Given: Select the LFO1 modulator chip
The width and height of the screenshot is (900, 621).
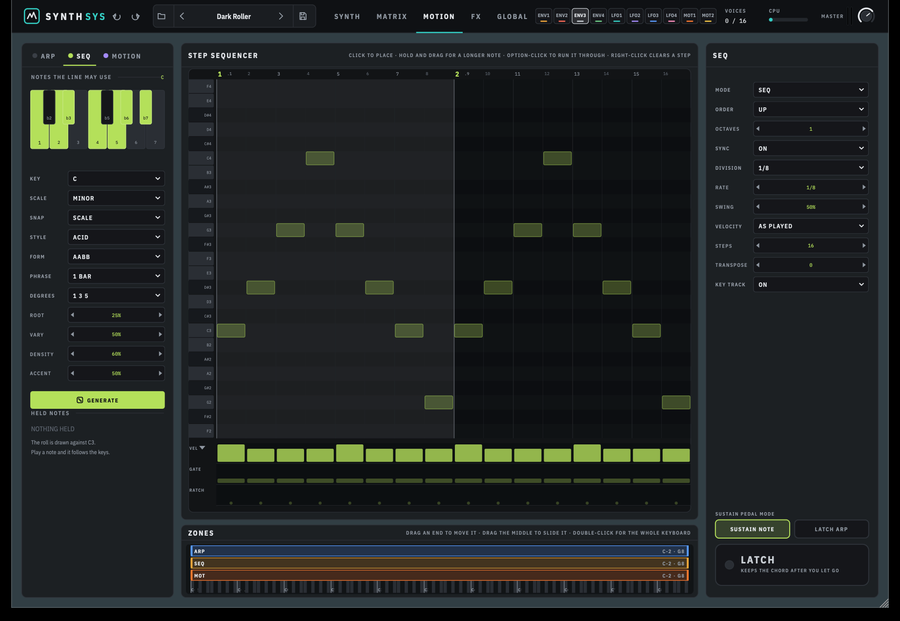Looking at the screenshot, I should pos(616,16).
